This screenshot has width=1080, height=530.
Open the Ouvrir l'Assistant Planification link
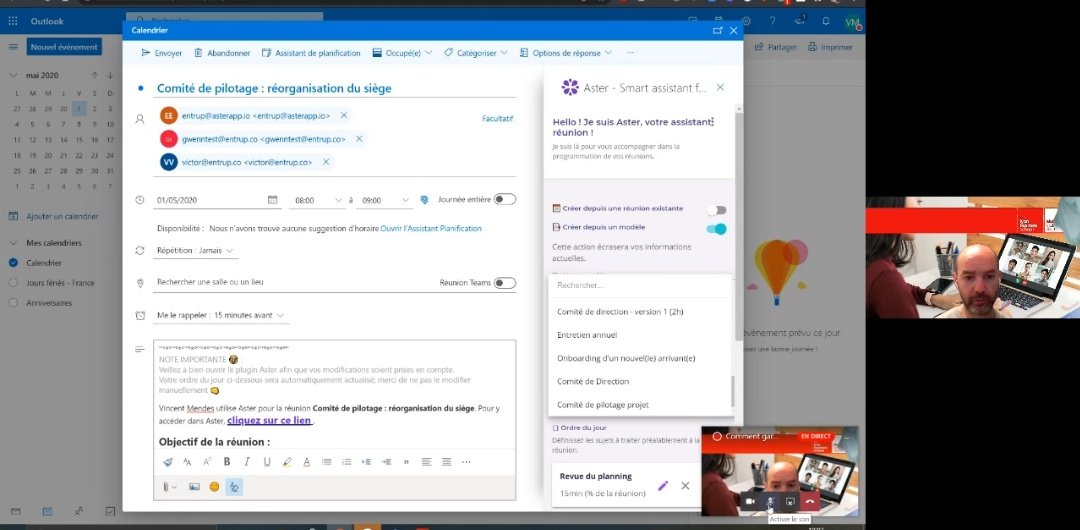[x=431, y=228]
